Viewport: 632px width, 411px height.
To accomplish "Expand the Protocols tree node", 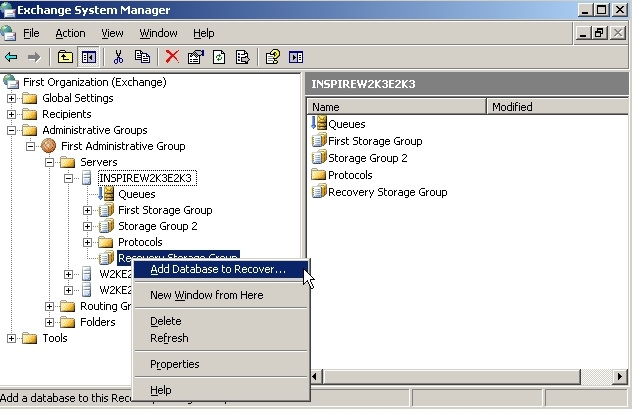I will point(87,242).
